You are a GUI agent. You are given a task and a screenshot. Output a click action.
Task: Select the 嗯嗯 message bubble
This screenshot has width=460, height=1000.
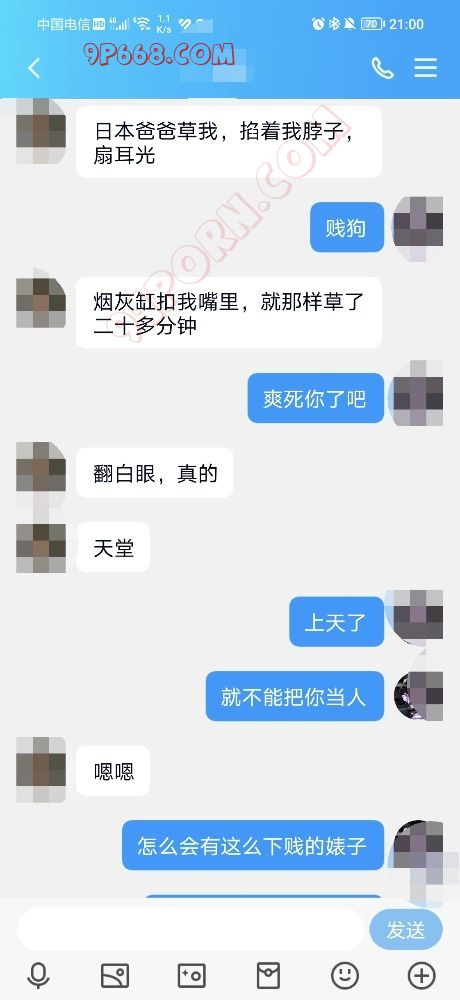point(113,771)
